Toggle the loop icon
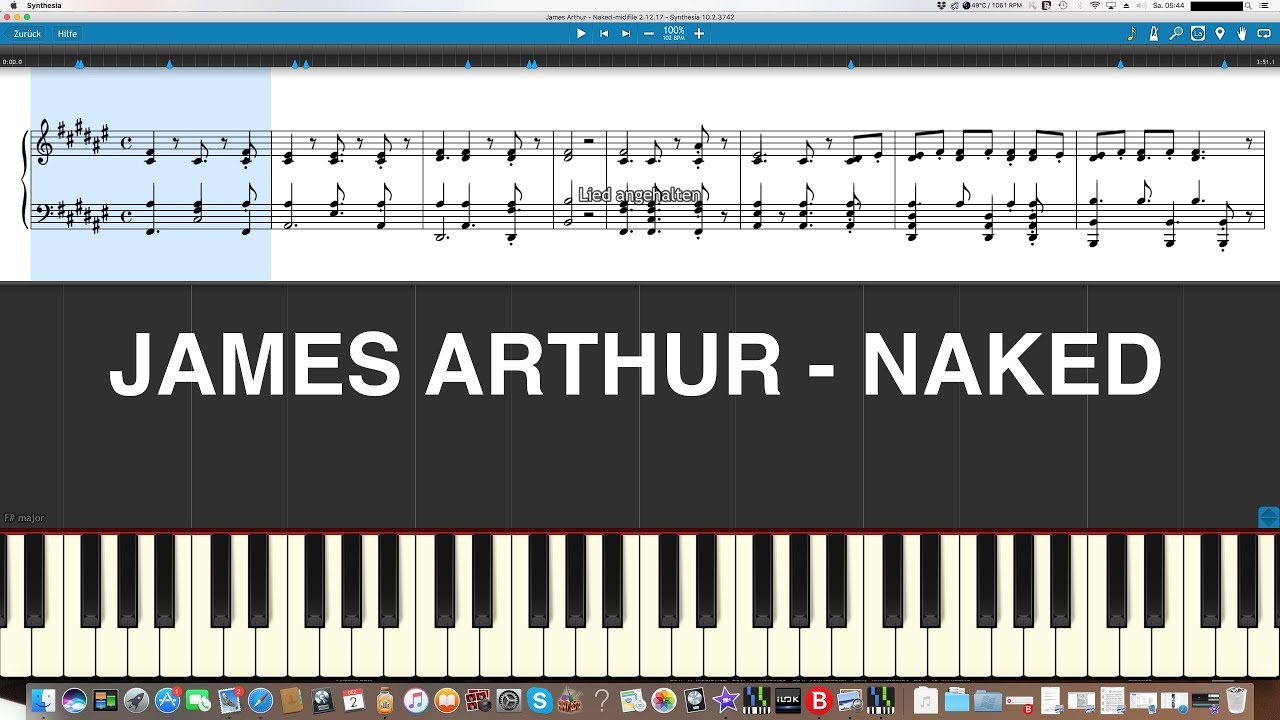The height and width of the screenshot is (720, 1280). [x=1264, y=34]
